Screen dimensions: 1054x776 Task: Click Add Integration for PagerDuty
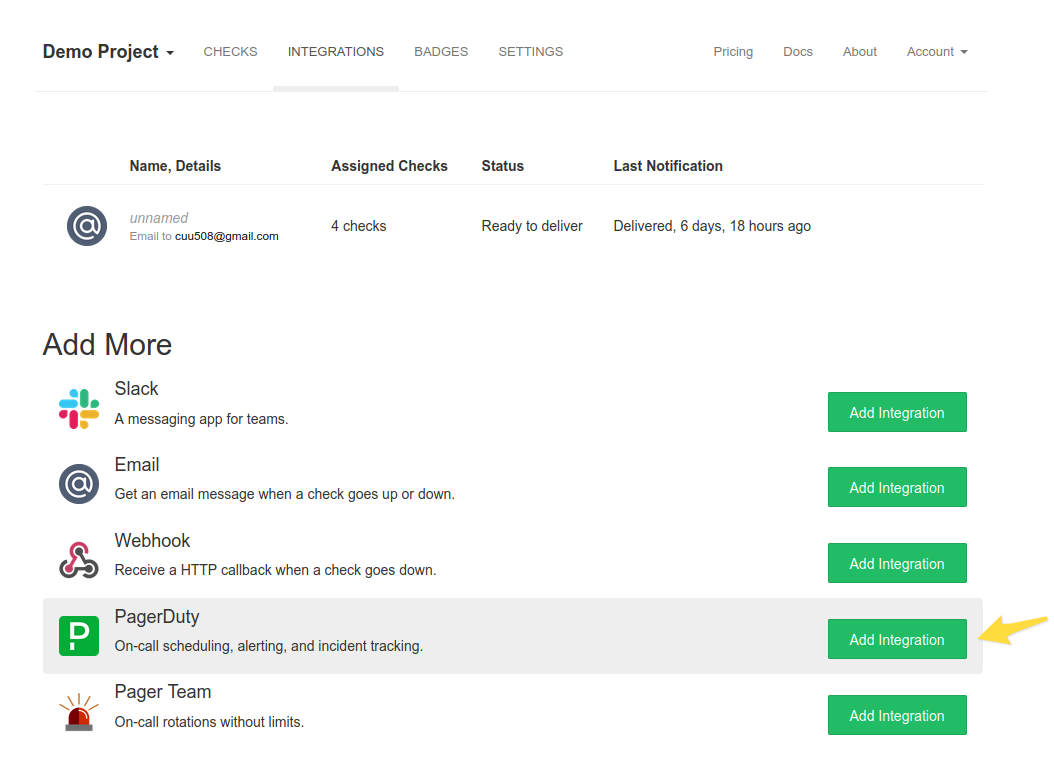(896, 639)
